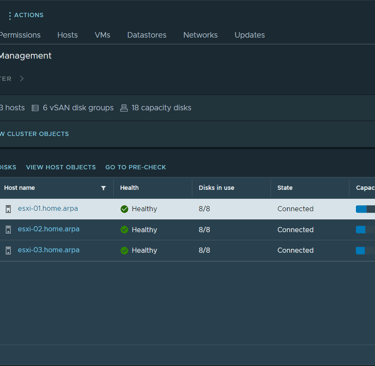Click the 6 vSAN disk groups label
Viewport: 375px width, 366px height.
click(x=78, y=108)
